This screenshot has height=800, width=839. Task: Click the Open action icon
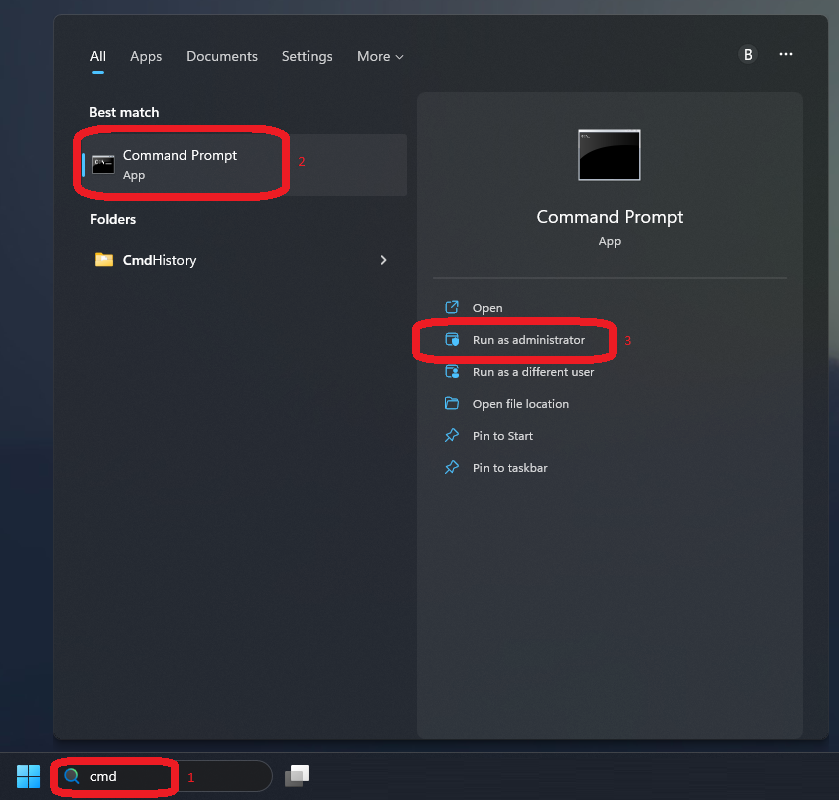pos(452,307)
